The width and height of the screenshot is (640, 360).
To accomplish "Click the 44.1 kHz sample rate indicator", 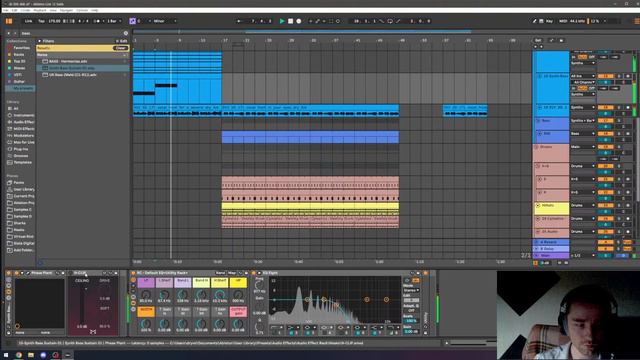I will click(x=577, y=21).
